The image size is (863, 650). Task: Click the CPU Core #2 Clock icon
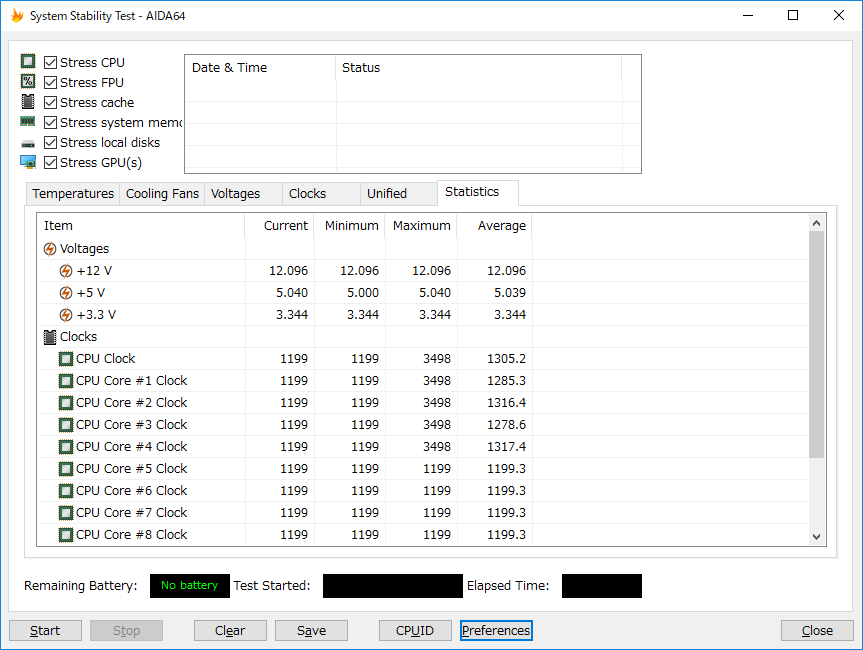(65, 403)
